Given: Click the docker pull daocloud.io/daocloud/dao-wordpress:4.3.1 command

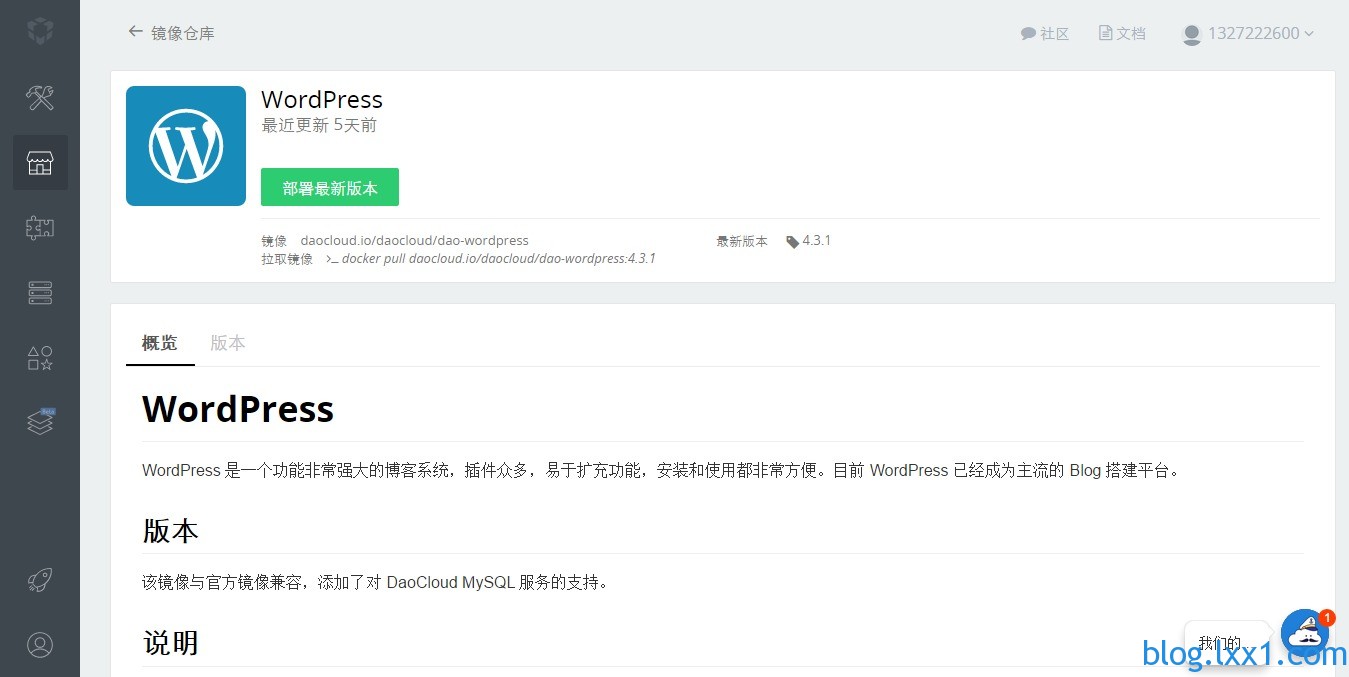Looking at the screenshot, I should click(499, 258).
